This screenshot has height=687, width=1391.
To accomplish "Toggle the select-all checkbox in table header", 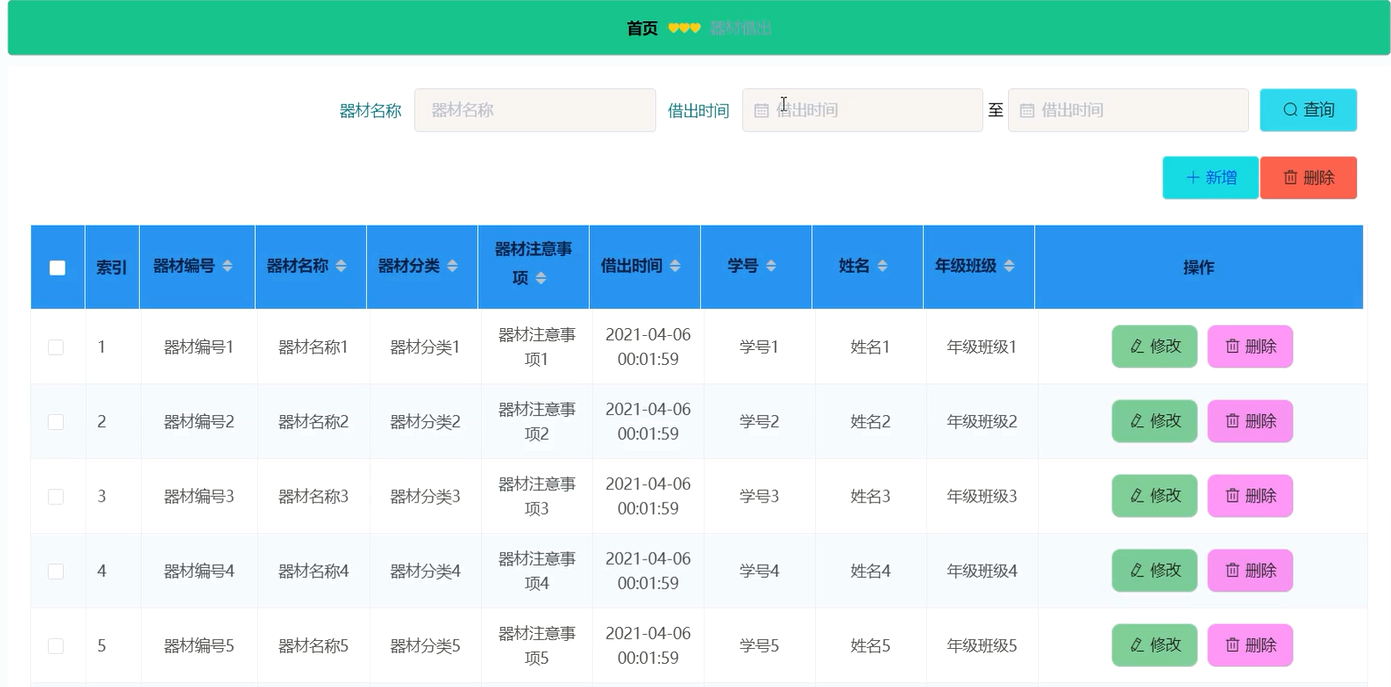I will point(58,268).
